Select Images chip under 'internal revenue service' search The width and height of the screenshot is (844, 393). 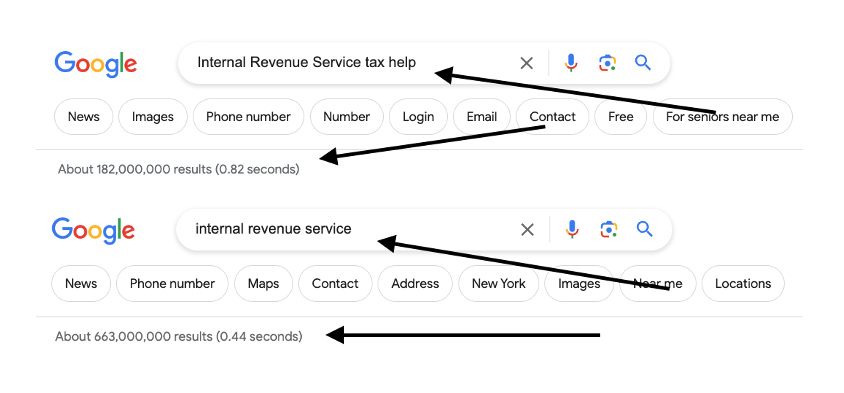(579, 284)
